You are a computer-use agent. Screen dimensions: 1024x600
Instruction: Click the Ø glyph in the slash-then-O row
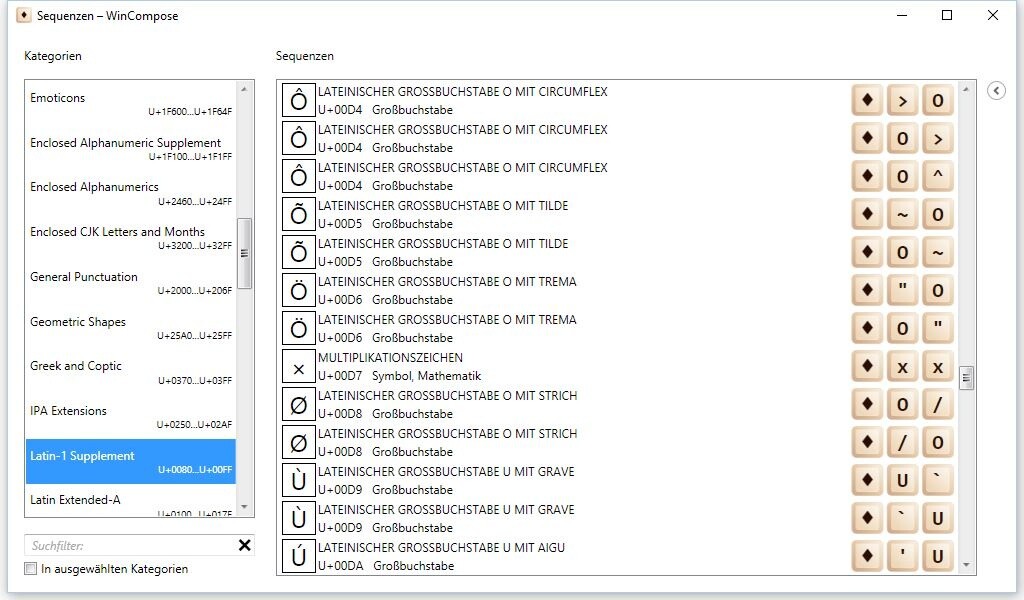298,442
